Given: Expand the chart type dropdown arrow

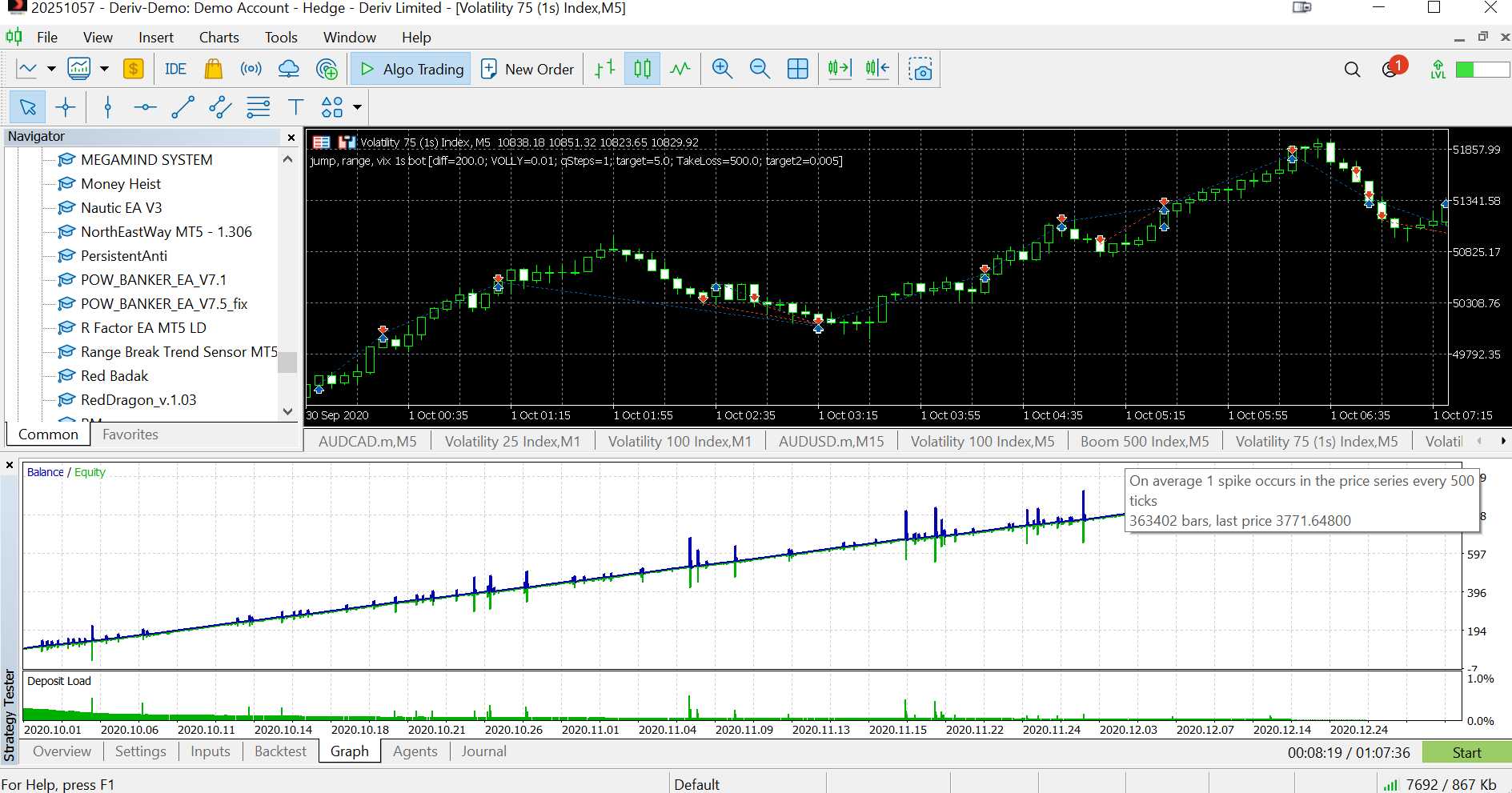Looking at the screenshot, I should [51, 69].
